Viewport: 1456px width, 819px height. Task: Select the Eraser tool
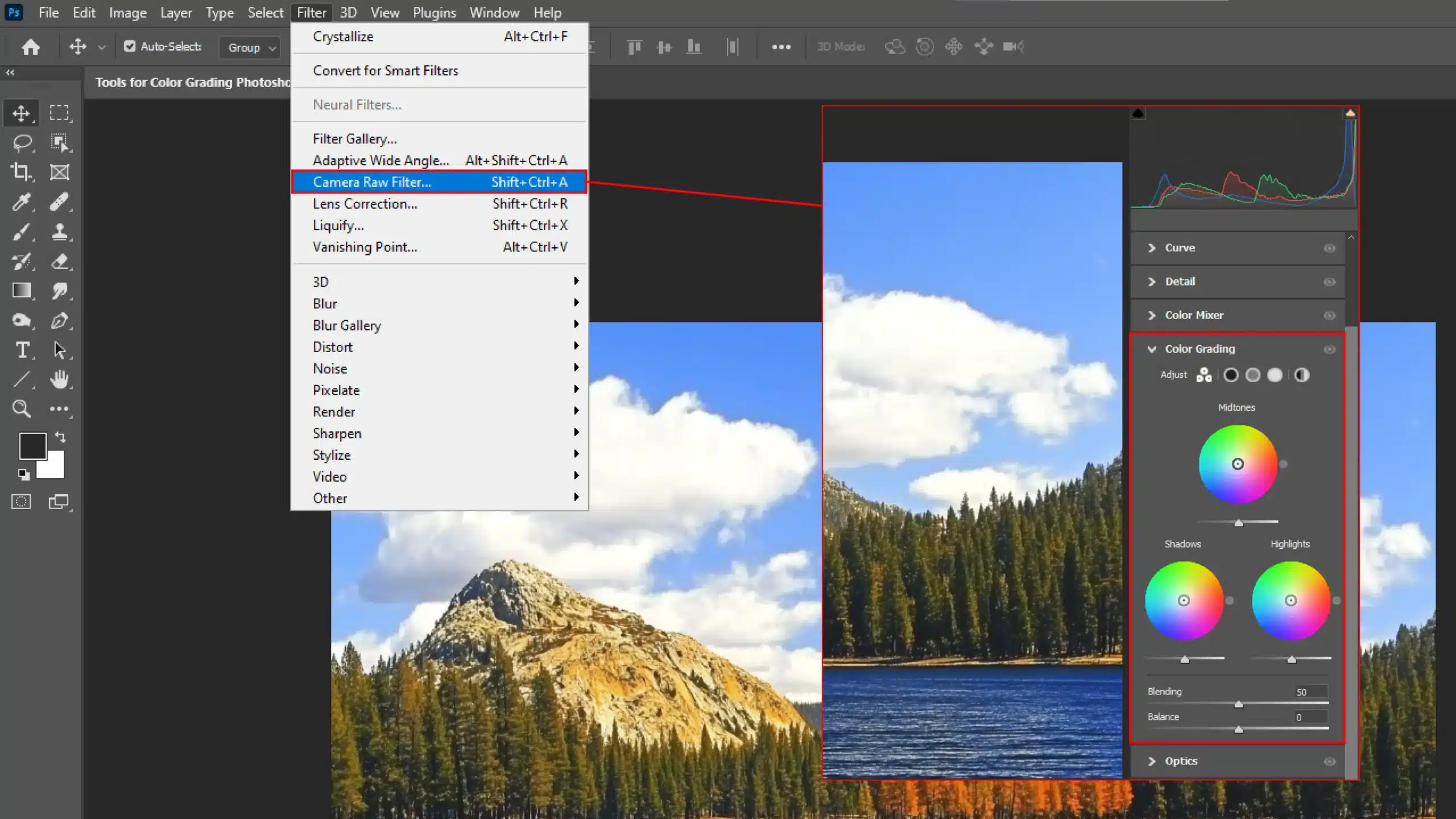(x=59, y=261)
